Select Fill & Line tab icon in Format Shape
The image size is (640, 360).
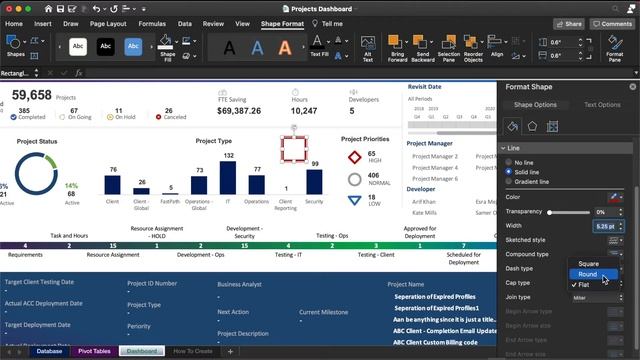pyautogui.click(x=513, y=127)
